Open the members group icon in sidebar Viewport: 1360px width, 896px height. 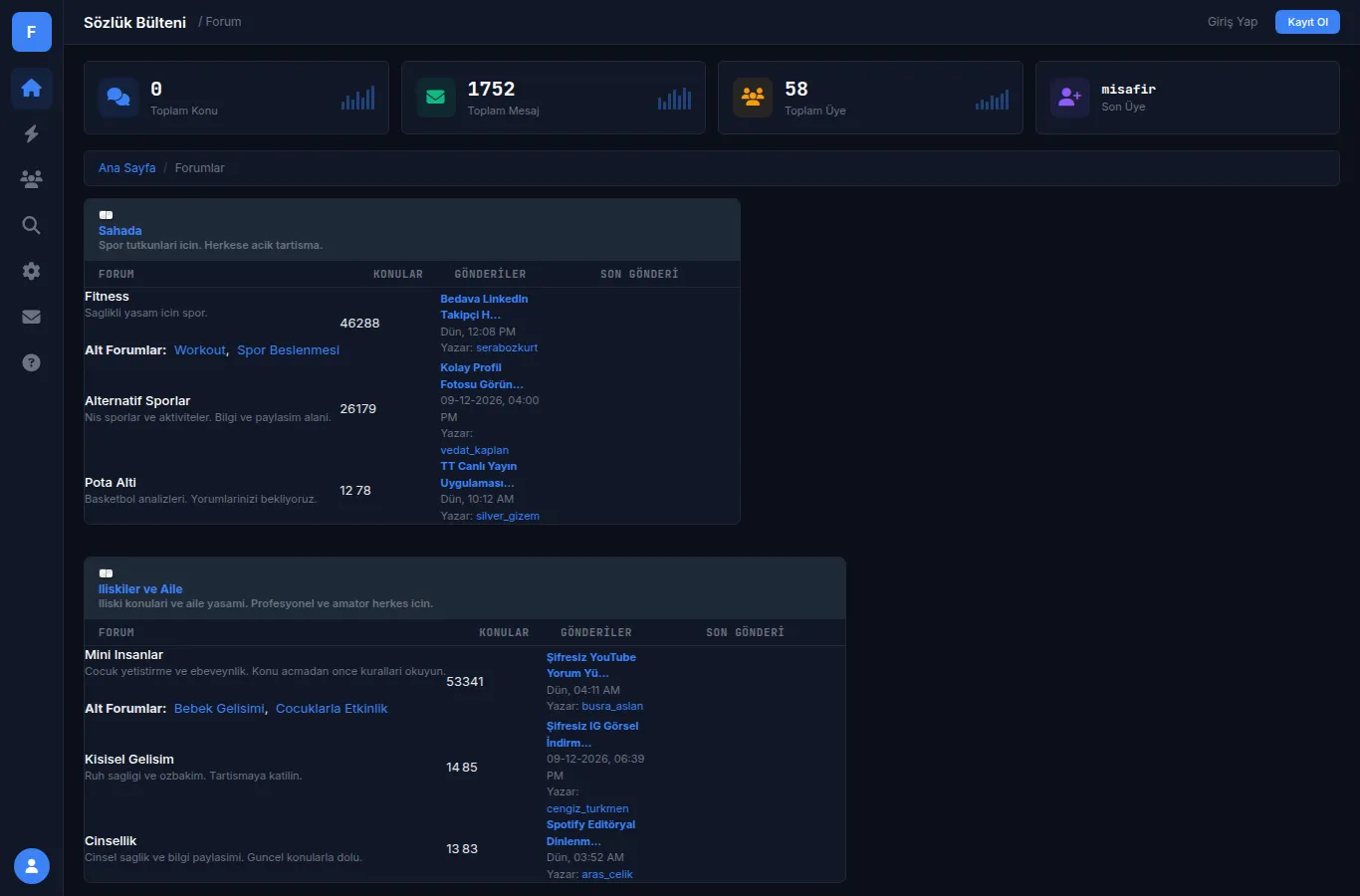pos(32,179)
